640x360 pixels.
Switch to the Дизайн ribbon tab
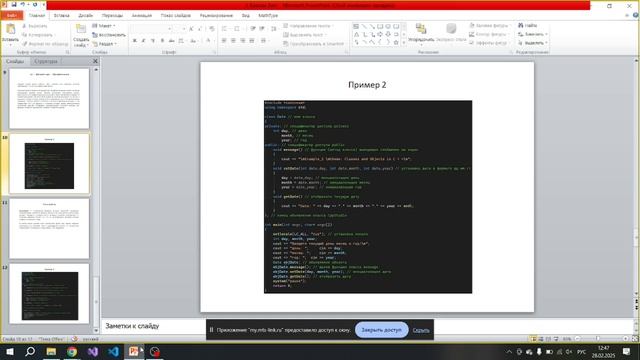click(85, 16)
